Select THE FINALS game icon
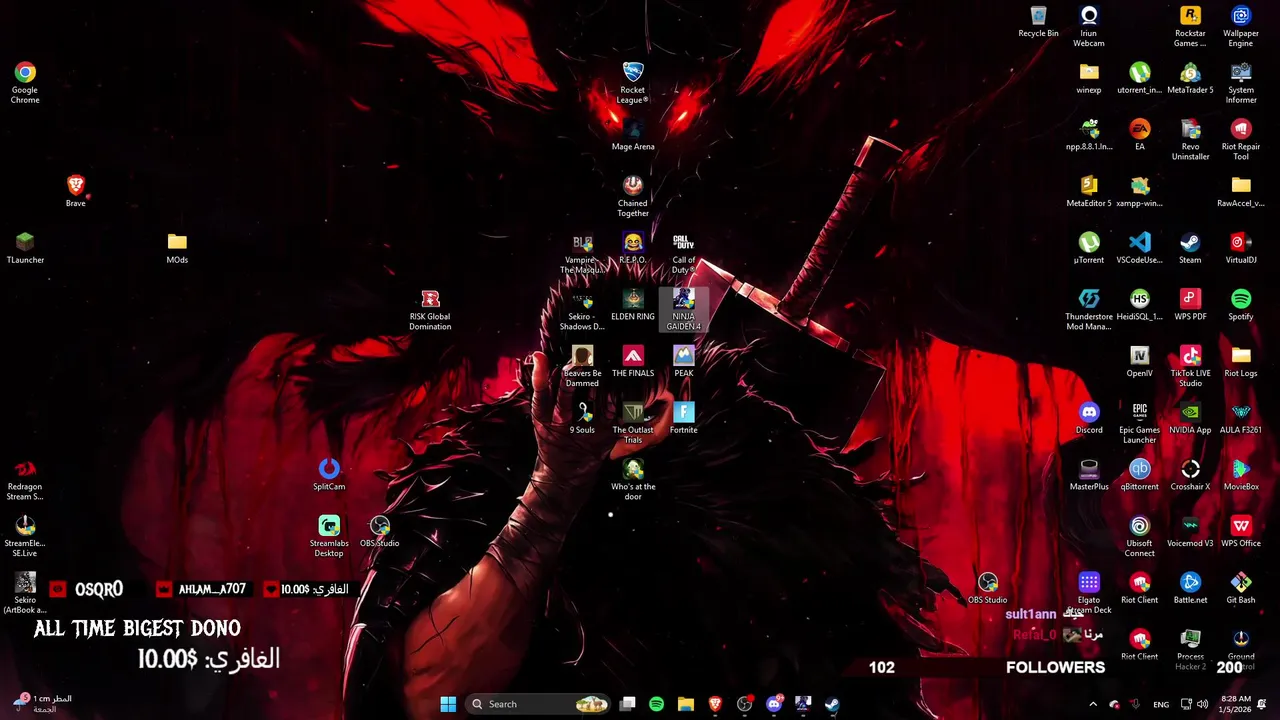This screenshot has width=1280, height=720. (633, 361)
